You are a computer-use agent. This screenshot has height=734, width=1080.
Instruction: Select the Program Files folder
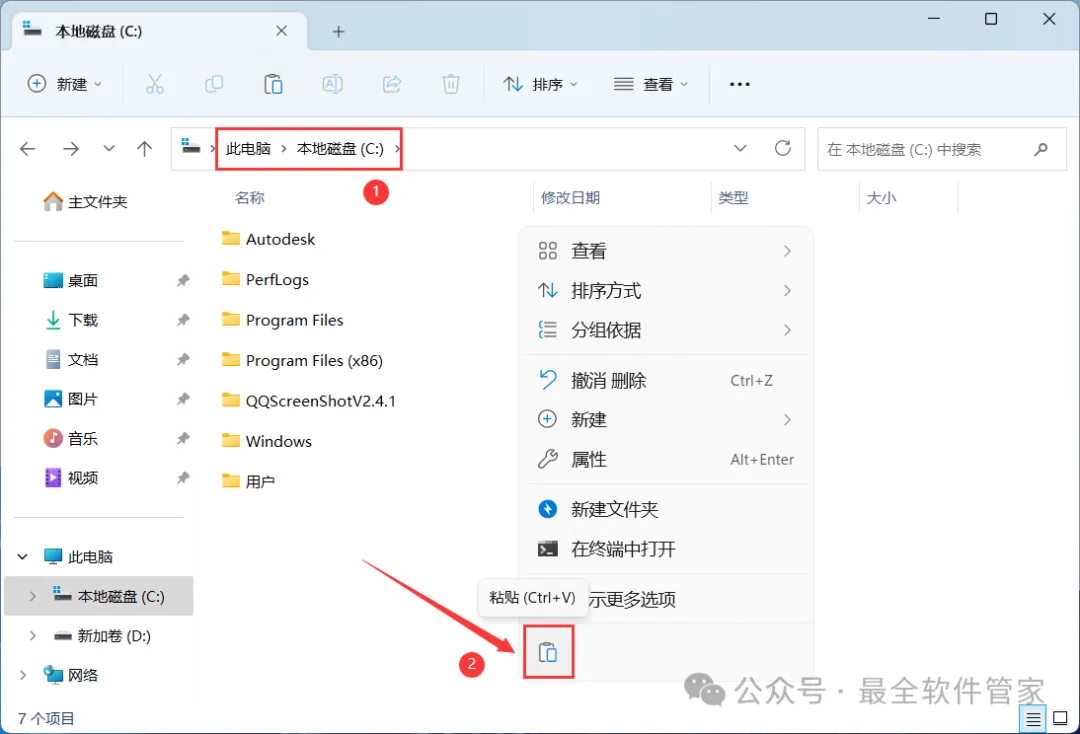[282, 320]
